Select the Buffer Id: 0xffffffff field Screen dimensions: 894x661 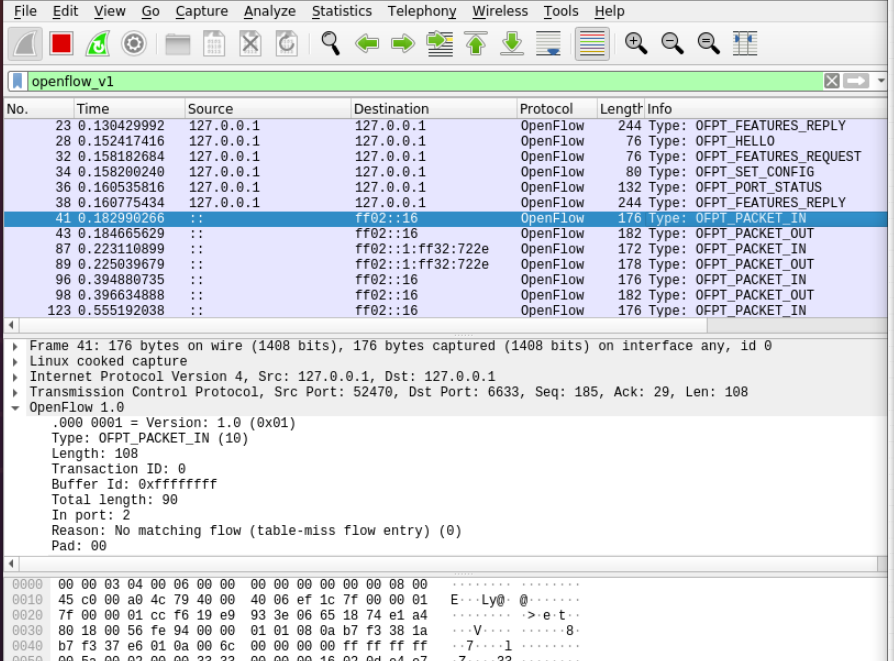point(134,484)
